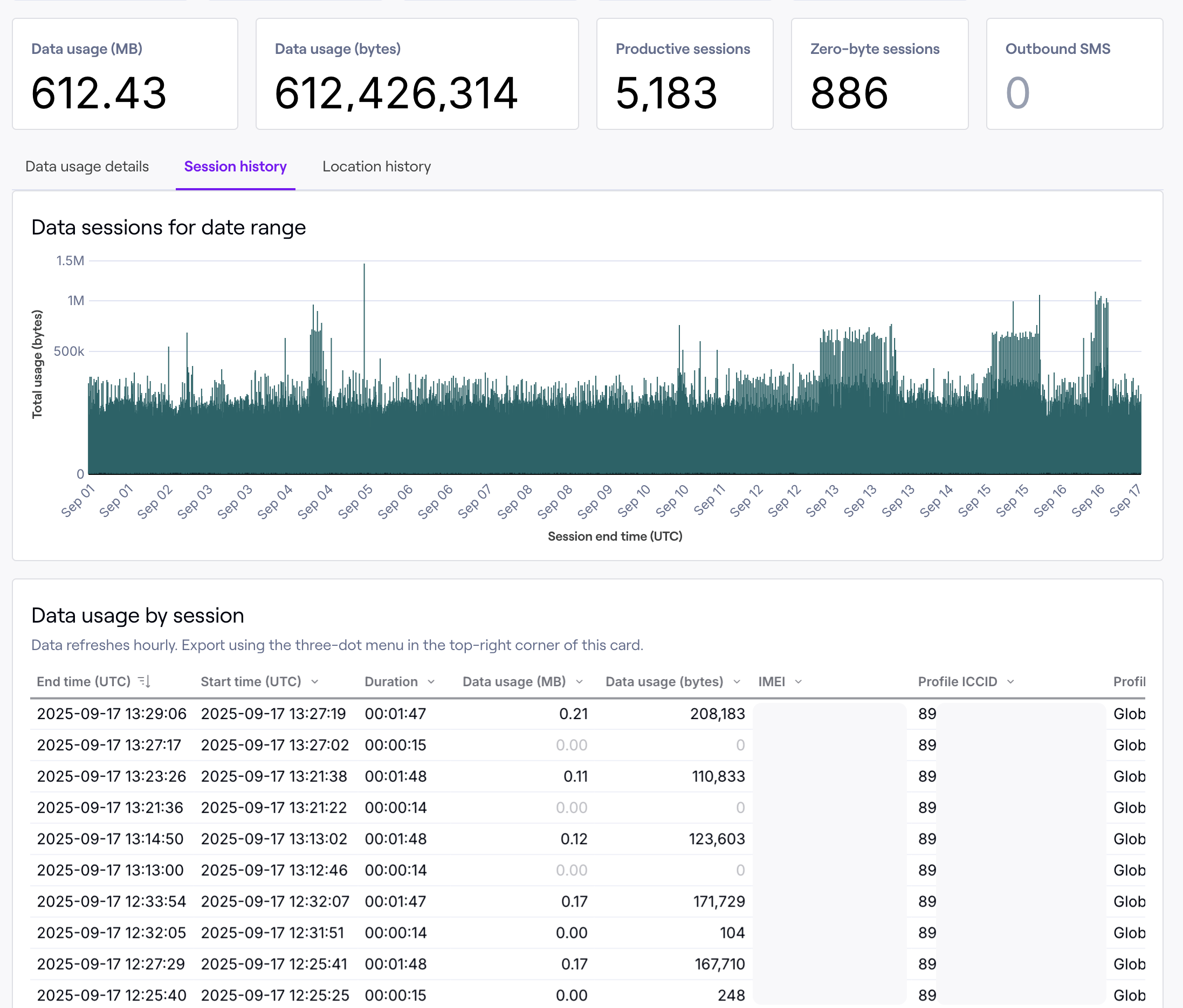Click the Zero-byte sessions 886 card
1183x1008 pixels.
pos(879,74)
